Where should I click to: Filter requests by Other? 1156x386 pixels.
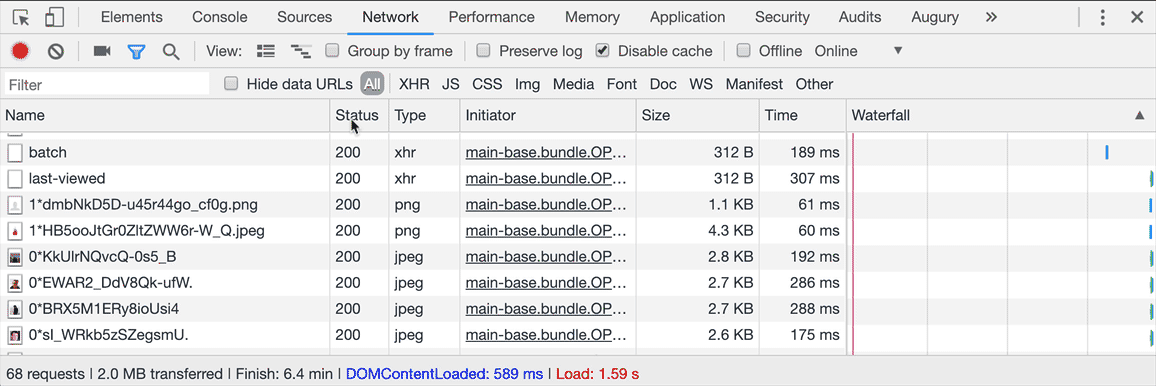[814, 84]
